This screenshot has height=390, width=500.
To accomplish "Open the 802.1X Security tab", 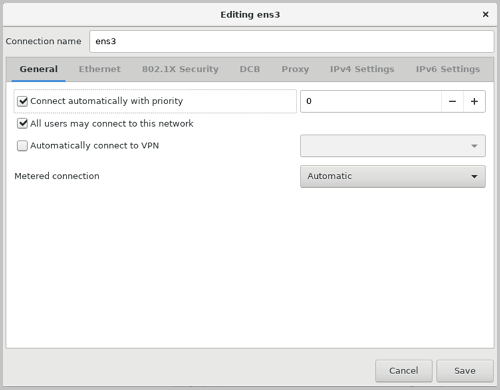I will click(180, 69).
